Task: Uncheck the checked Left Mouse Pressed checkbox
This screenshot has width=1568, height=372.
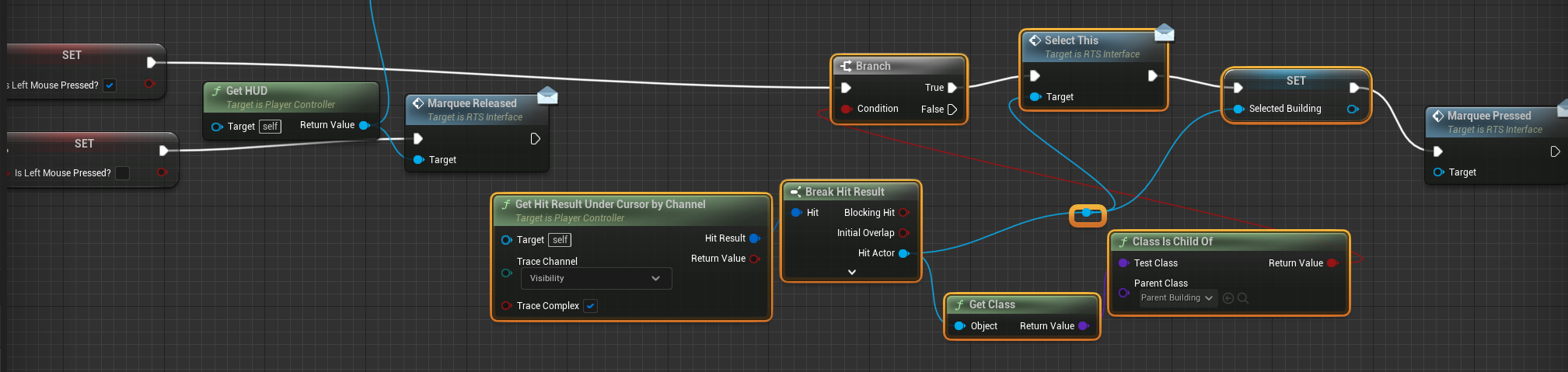Action: tap(110, 85)
